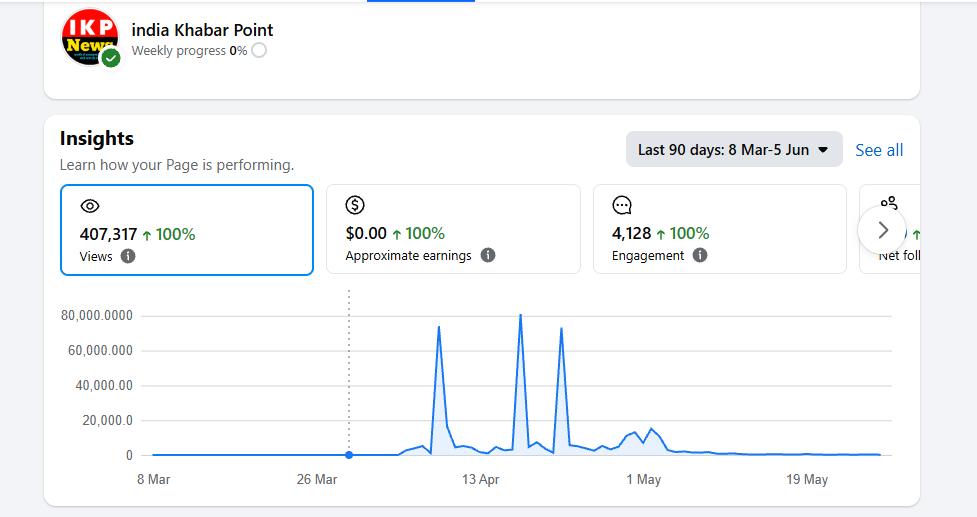Viewport: 977px width, 517px height.
Task: Click the eye icon on Views card
Action: pyautogui.click(x=90, y=206)
